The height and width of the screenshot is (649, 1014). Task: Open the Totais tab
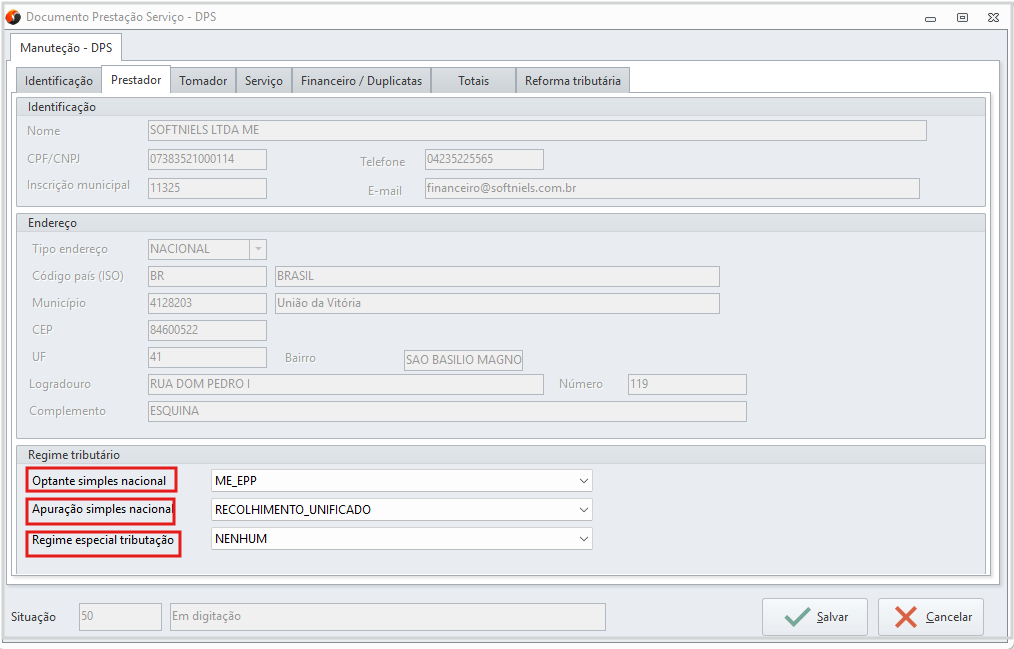[x=473, y=81]
